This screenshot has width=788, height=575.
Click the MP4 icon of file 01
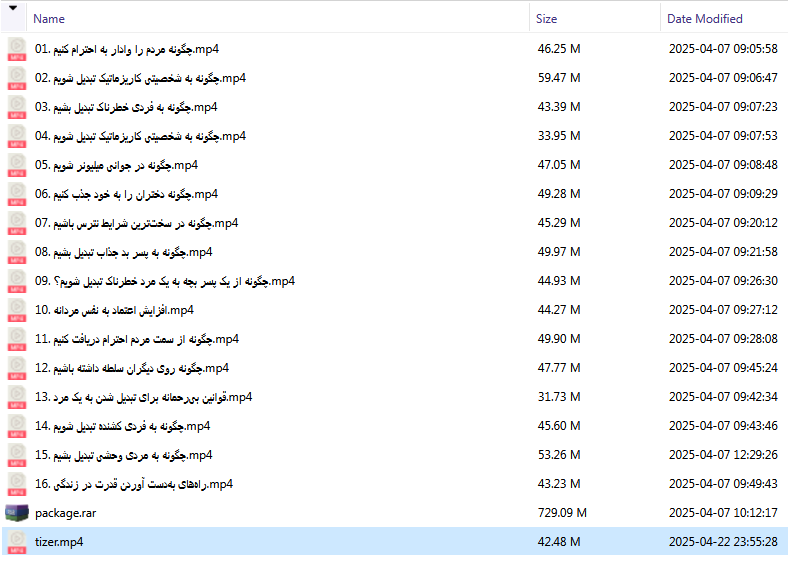(17, 49)
